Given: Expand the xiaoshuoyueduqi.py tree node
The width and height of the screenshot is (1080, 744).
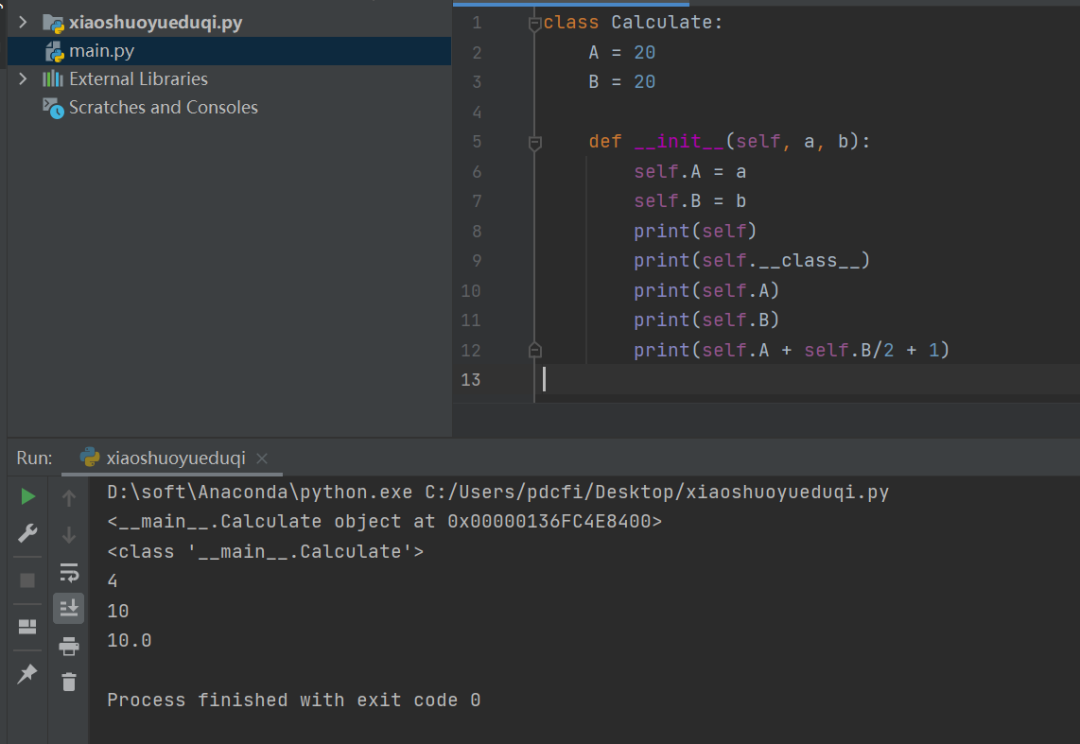Looking at the screenshot, I should point(23,22).
